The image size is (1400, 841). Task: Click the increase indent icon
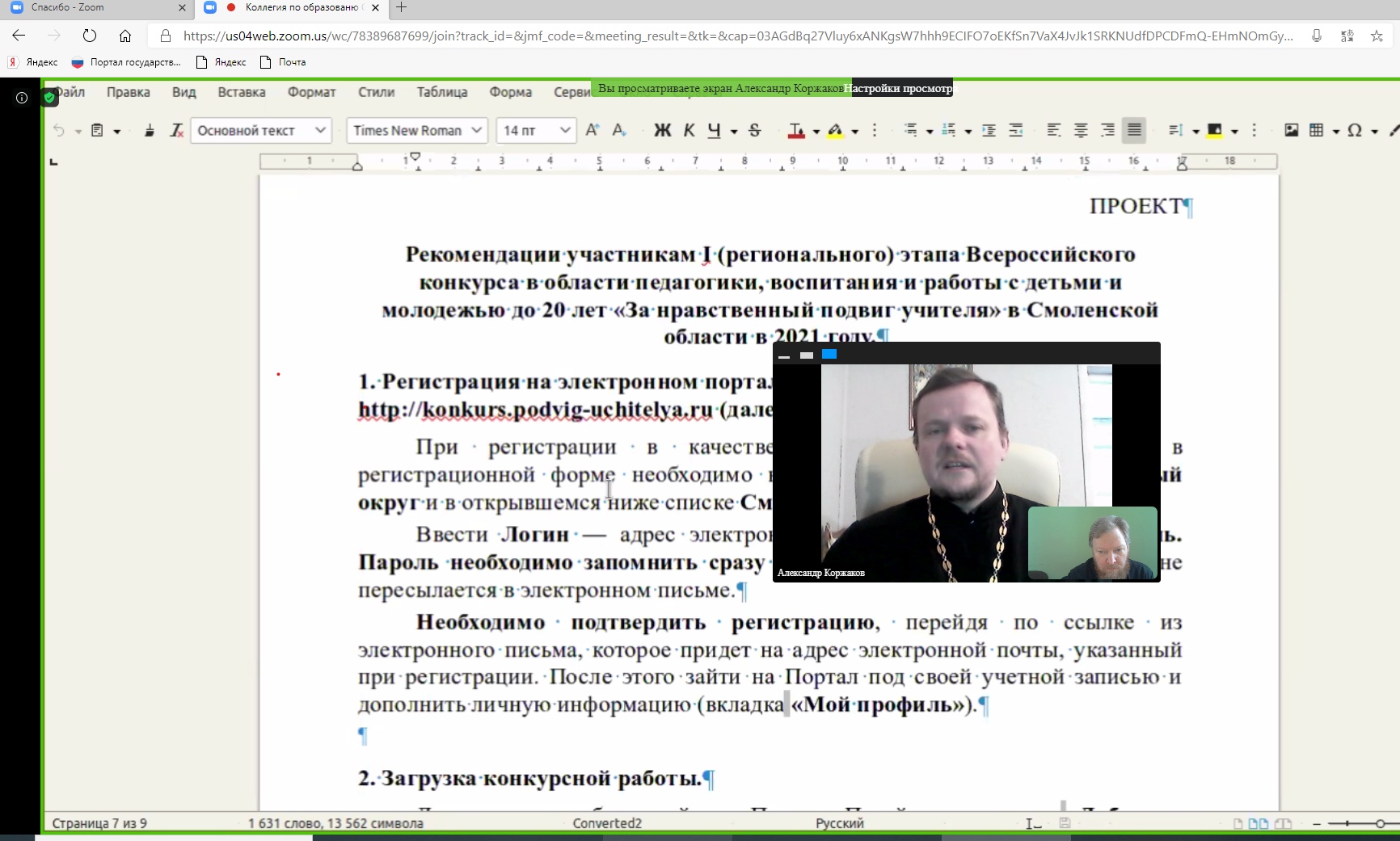click(989, 130)
